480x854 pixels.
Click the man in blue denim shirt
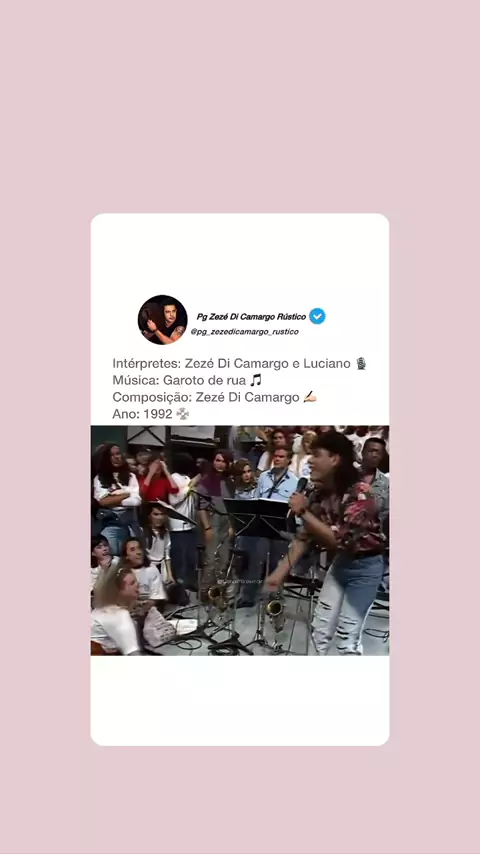[277, 477]
